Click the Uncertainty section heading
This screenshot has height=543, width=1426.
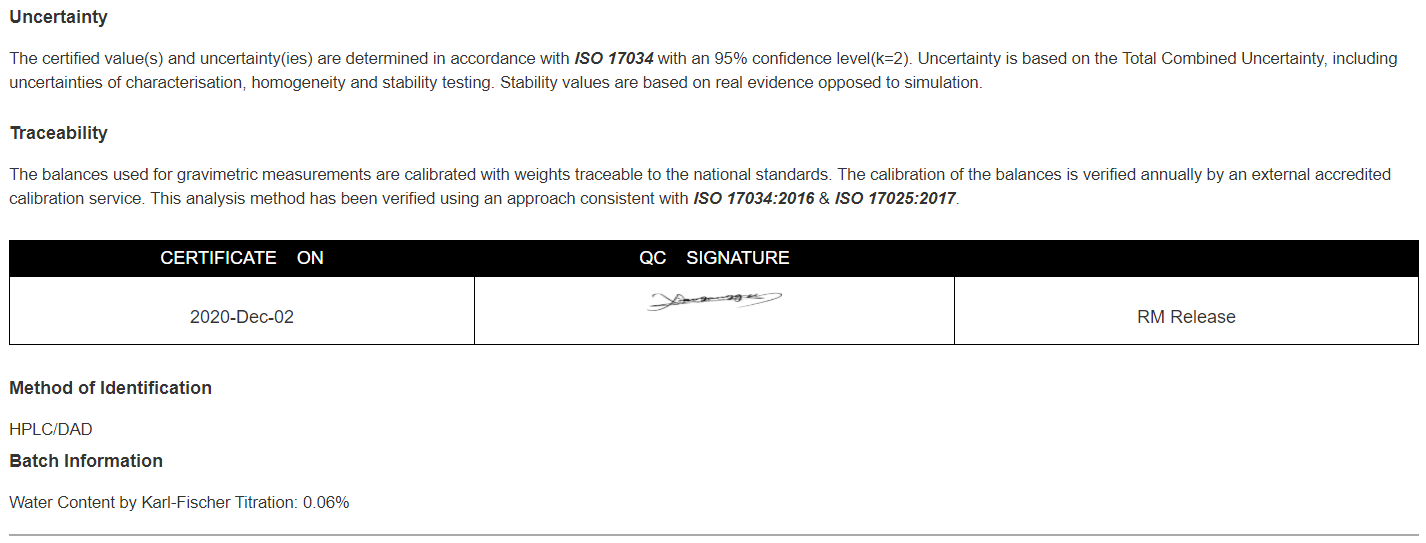point(58,17)
